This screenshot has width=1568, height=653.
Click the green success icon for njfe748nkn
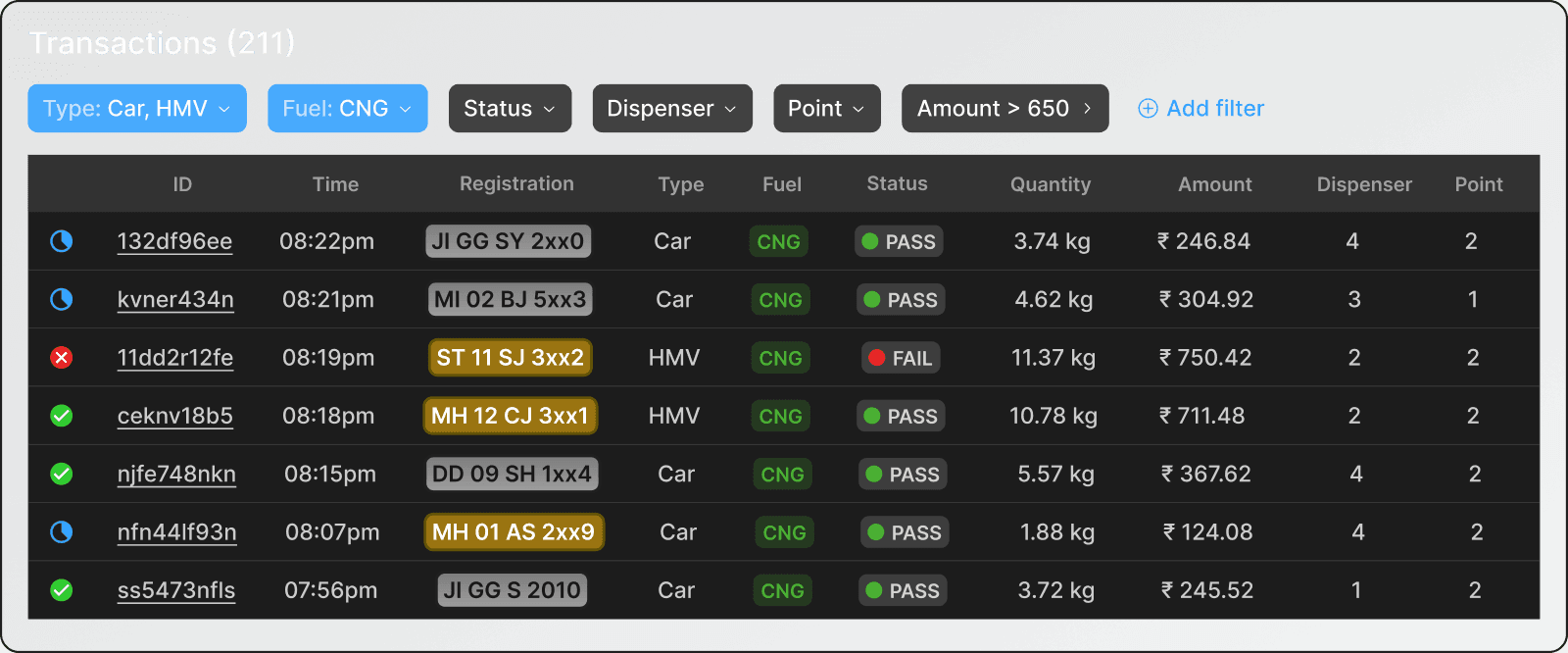[62, 474]
